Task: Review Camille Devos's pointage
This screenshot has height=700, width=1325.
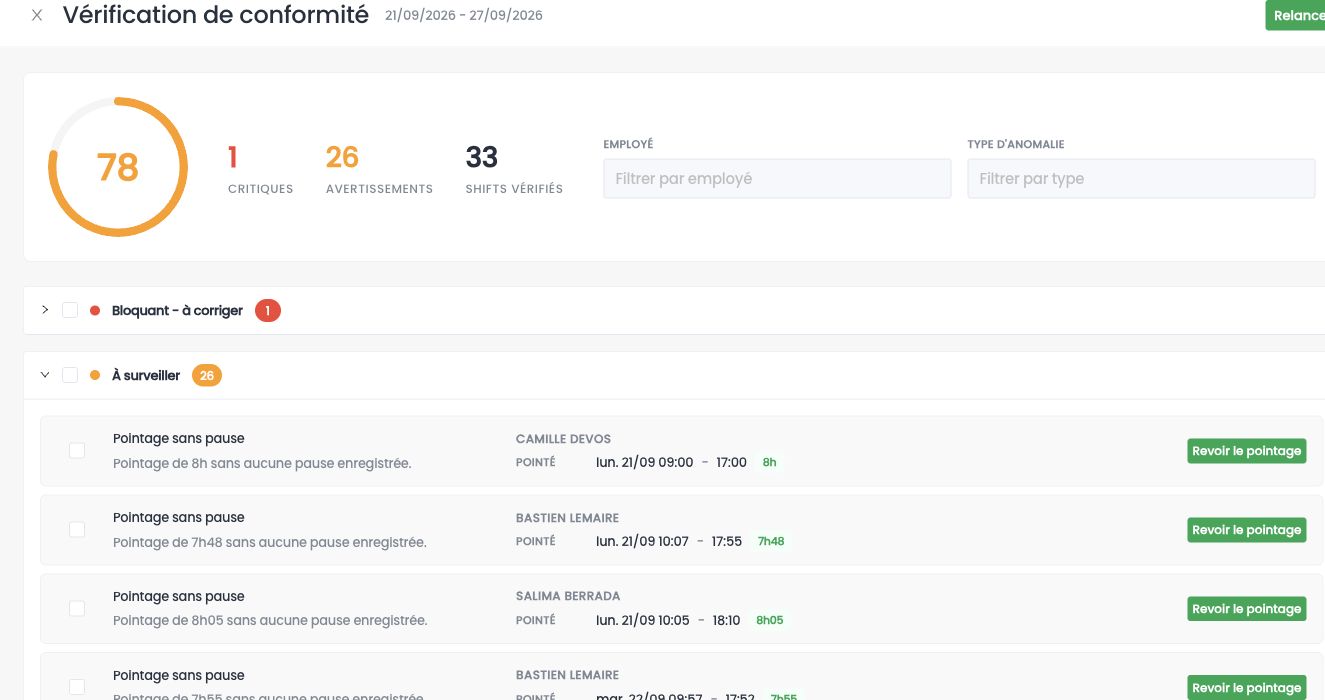Action: pyautogui.click(x=1247, y=451)
